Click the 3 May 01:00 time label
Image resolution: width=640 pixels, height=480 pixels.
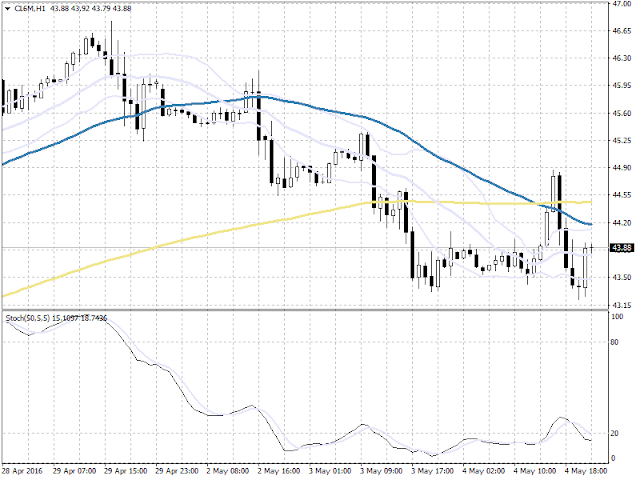pos(329,471)
